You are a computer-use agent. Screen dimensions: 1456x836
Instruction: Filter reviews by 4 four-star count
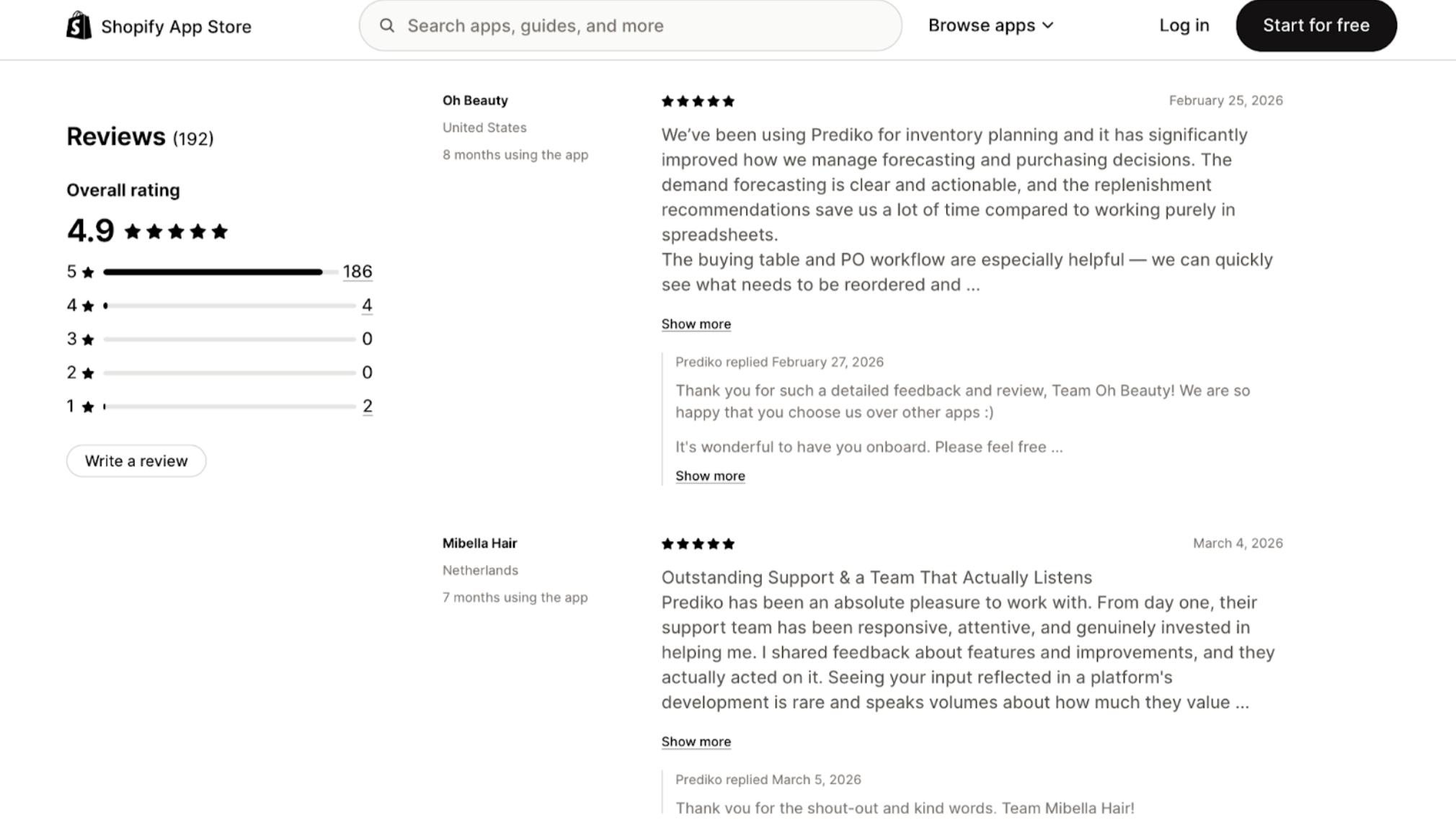pyautogui.click(x=367, y=306)
